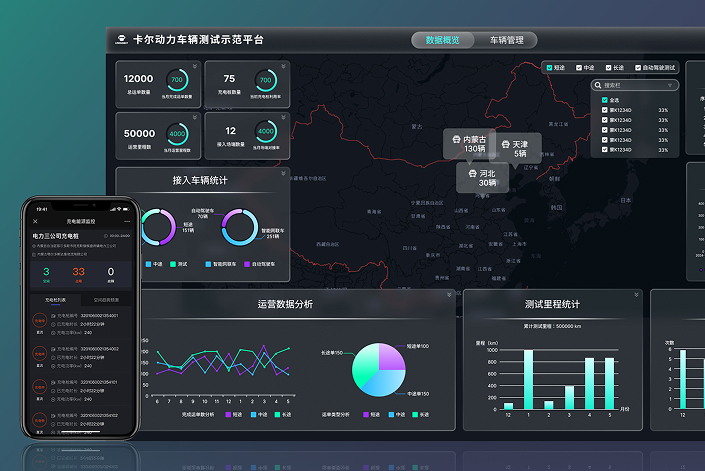Tap the close X icon on the phone screen
This screenshot has height=471, width=705.
click(35, 220)
